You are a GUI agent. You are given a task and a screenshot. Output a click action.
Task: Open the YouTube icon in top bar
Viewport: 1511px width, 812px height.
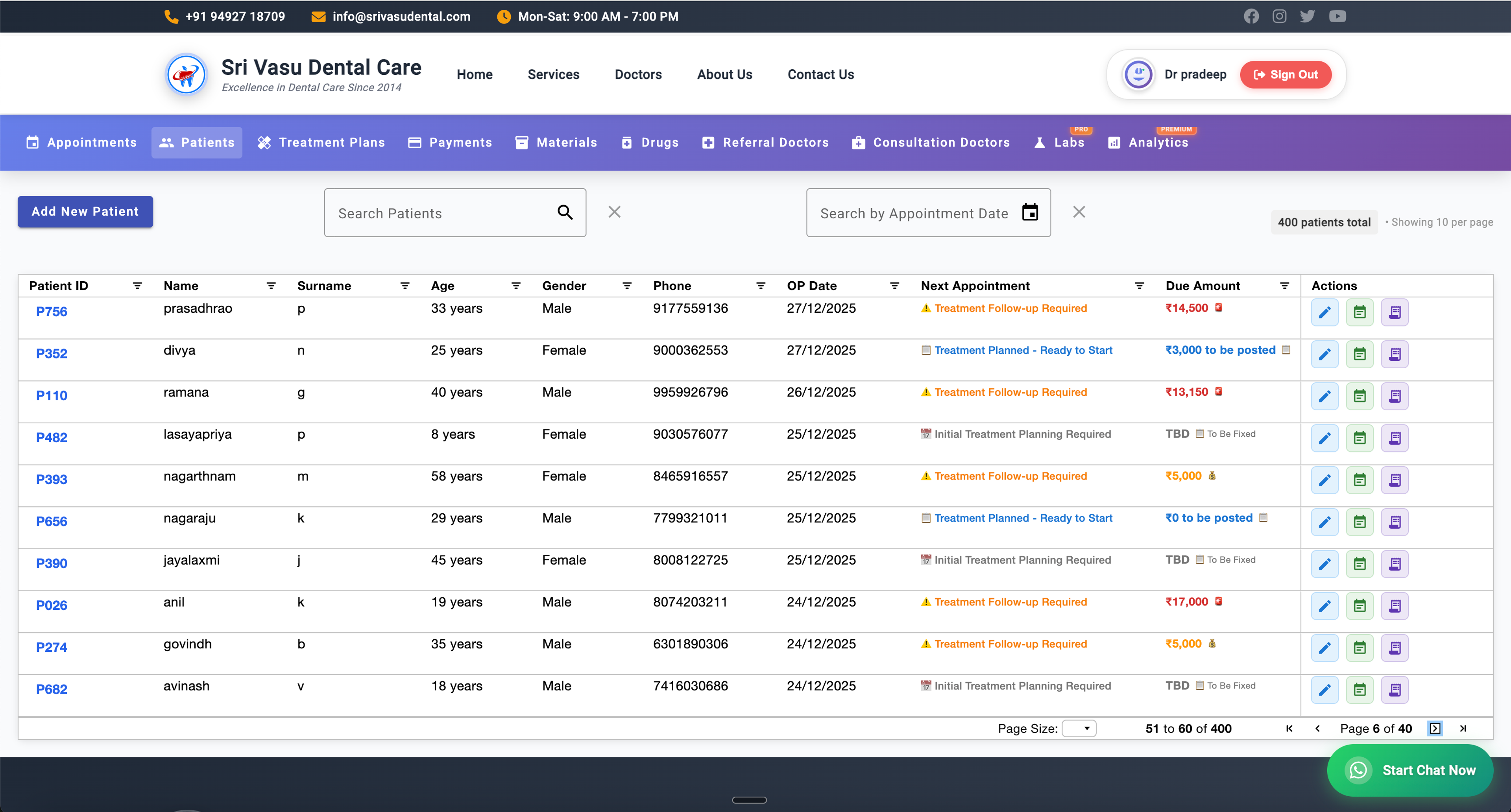(x=1337, y=17)
